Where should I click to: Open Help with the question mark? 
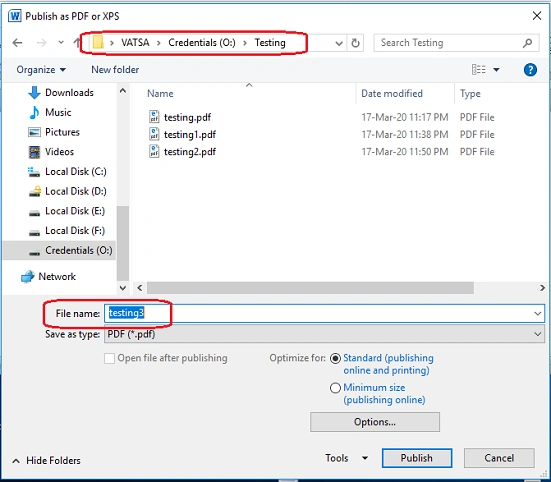click(x=530, y=70)
